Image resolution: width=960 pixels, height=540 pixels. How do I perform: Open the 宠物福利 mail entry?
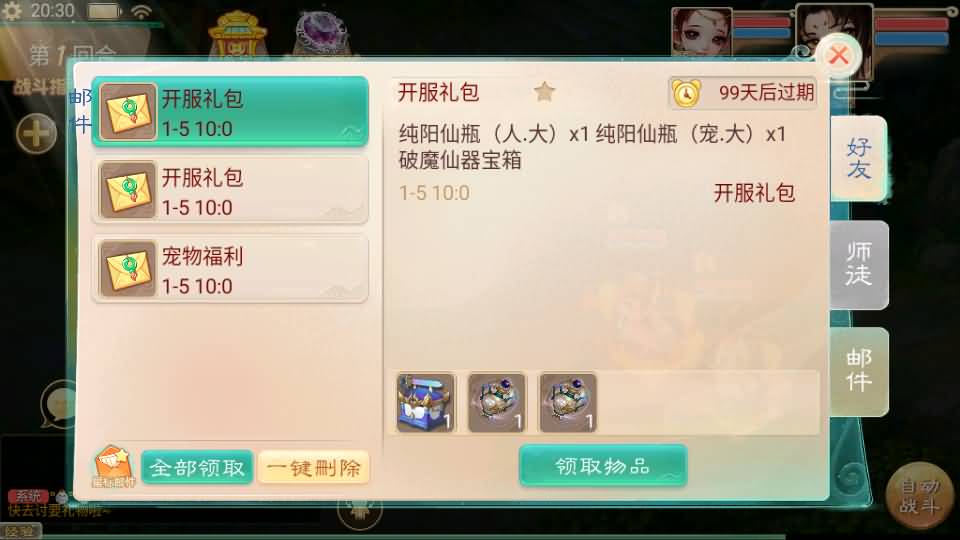coord(230,269)
